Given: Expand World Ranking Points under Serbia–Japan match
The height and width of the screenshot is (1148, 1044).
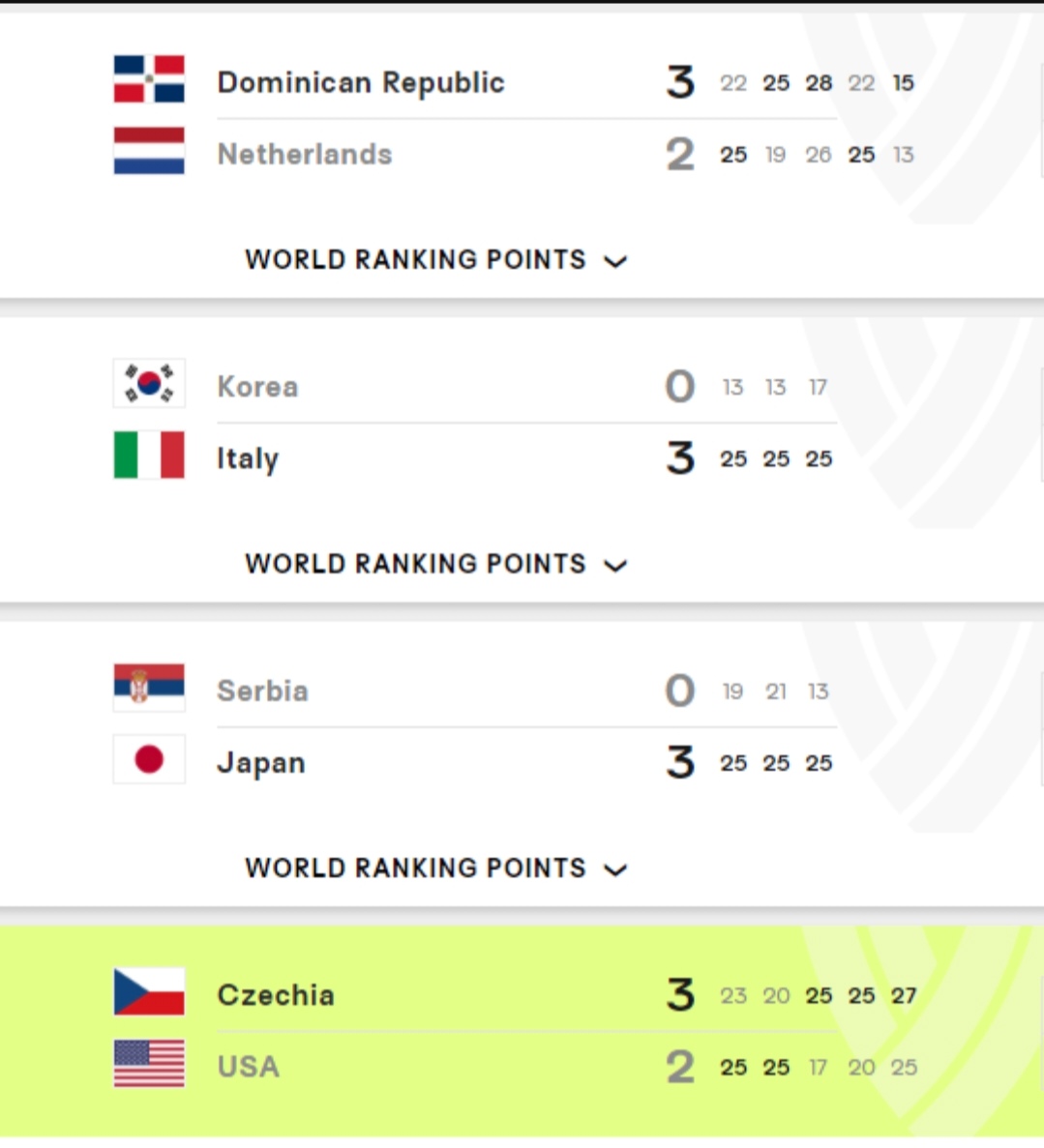Looking at the screenshot, I should point(436,868).
